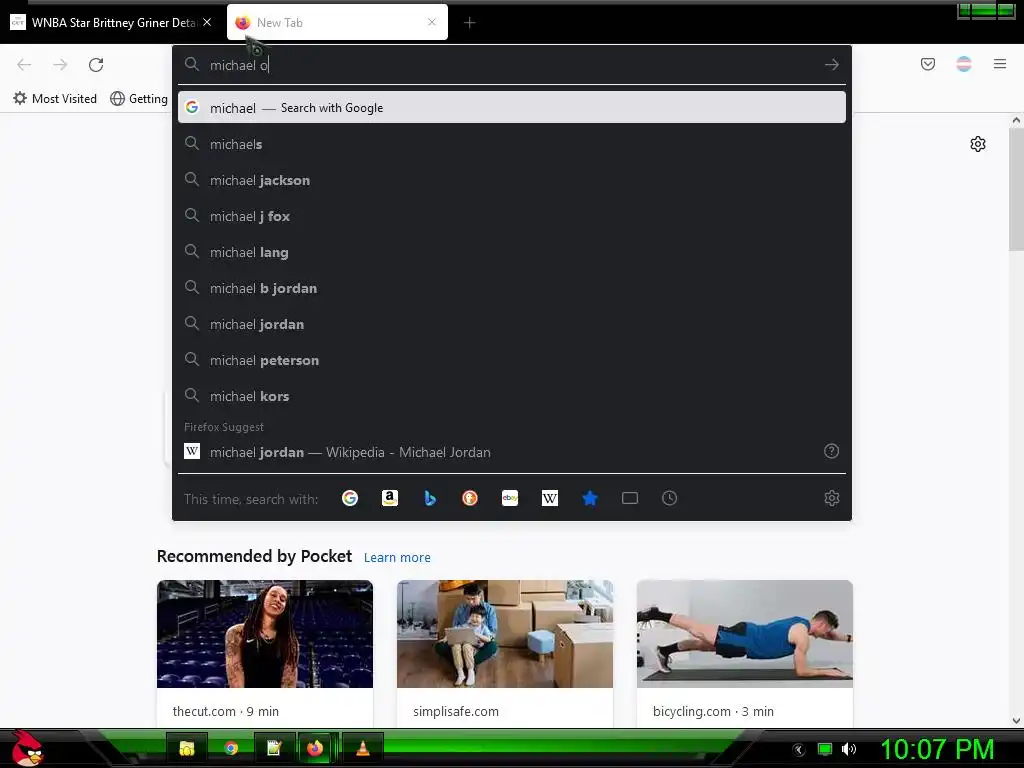Viewport: 1024px width, 768px height.
Task: Click 'bicycling.com · 3 min' label
Action: 713,711
